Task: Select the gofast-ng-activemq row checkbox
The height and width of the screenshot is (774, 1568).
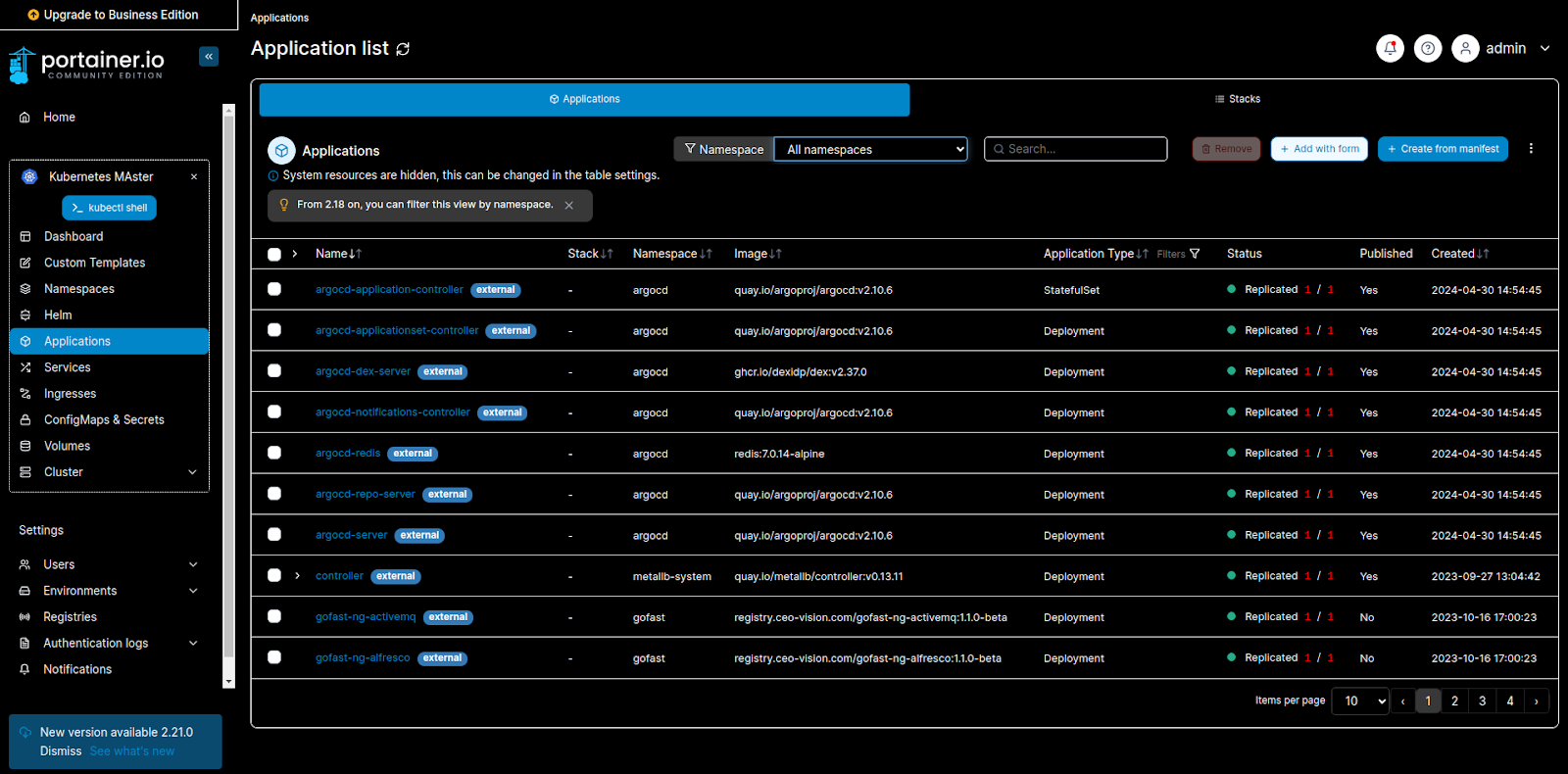Action: [274, 616]
